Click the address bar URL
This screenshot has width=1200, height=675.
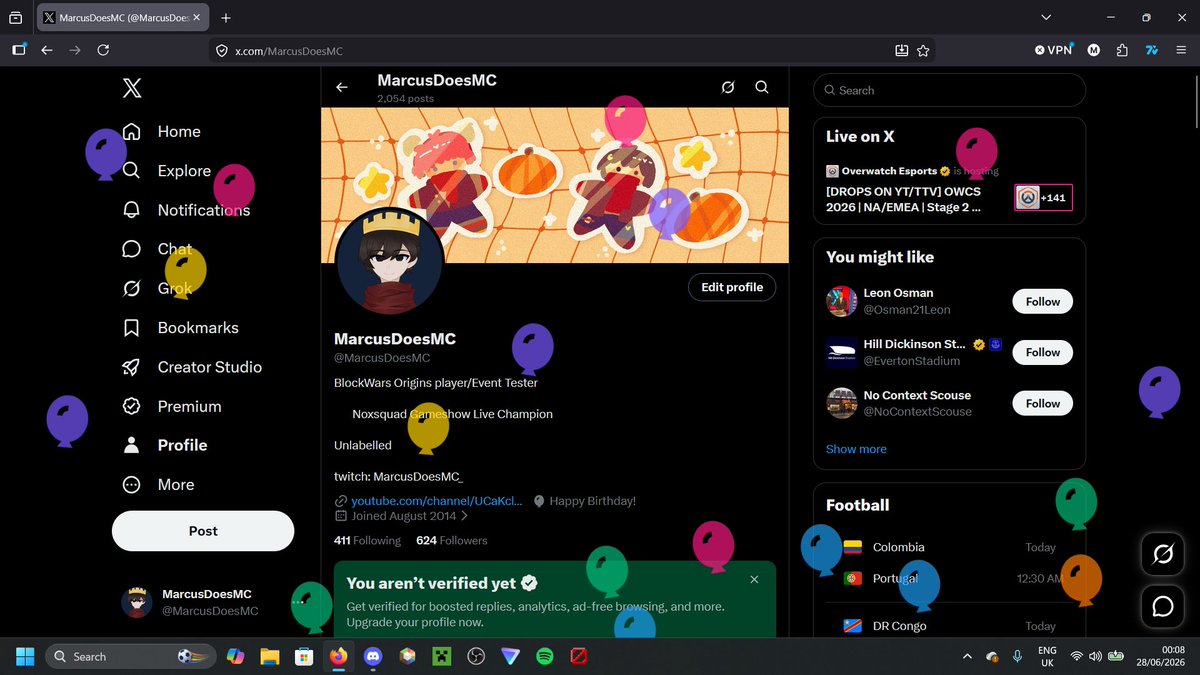tap(289, 51)
